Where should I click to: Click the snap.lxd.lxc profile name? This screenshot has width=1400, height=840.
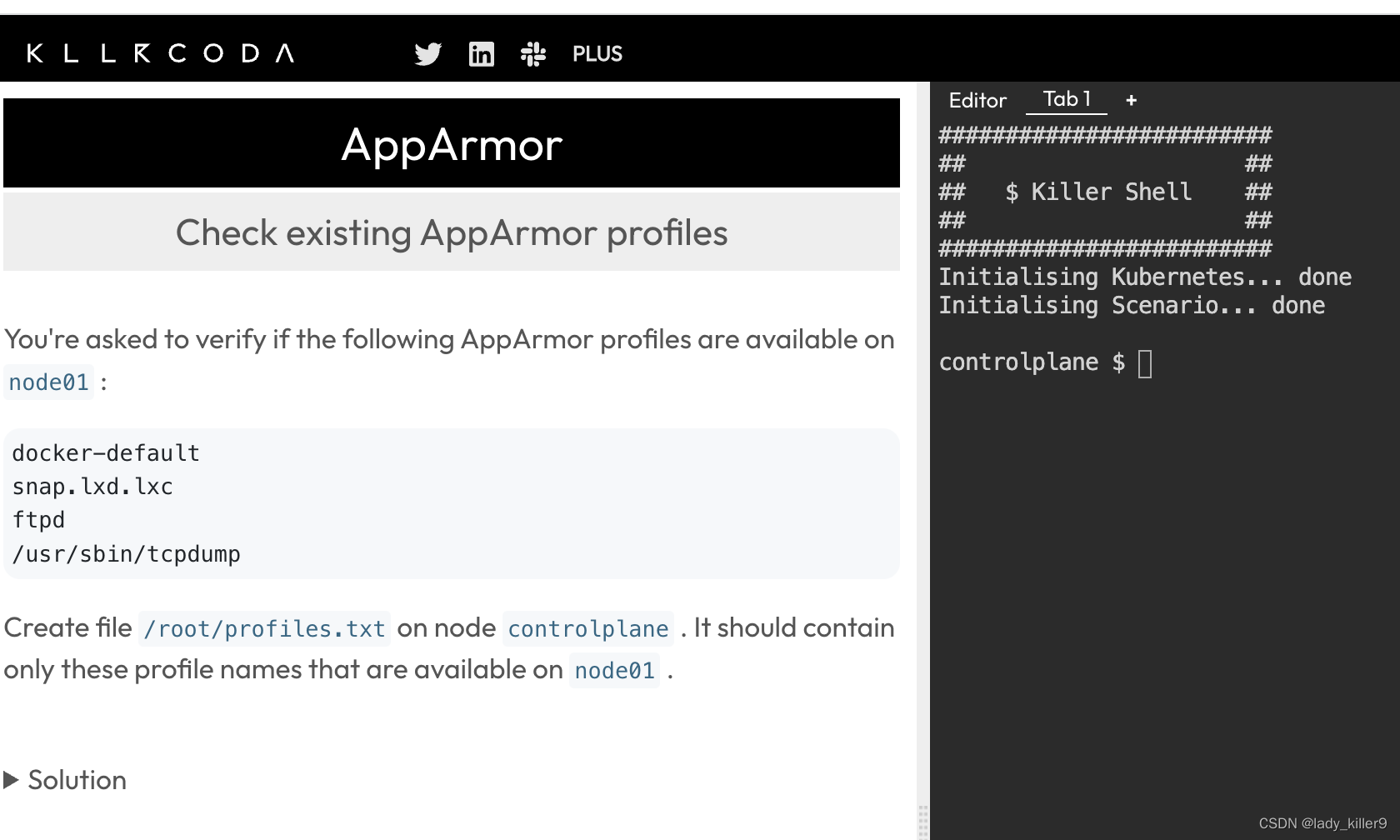click(x=92, y=487)
